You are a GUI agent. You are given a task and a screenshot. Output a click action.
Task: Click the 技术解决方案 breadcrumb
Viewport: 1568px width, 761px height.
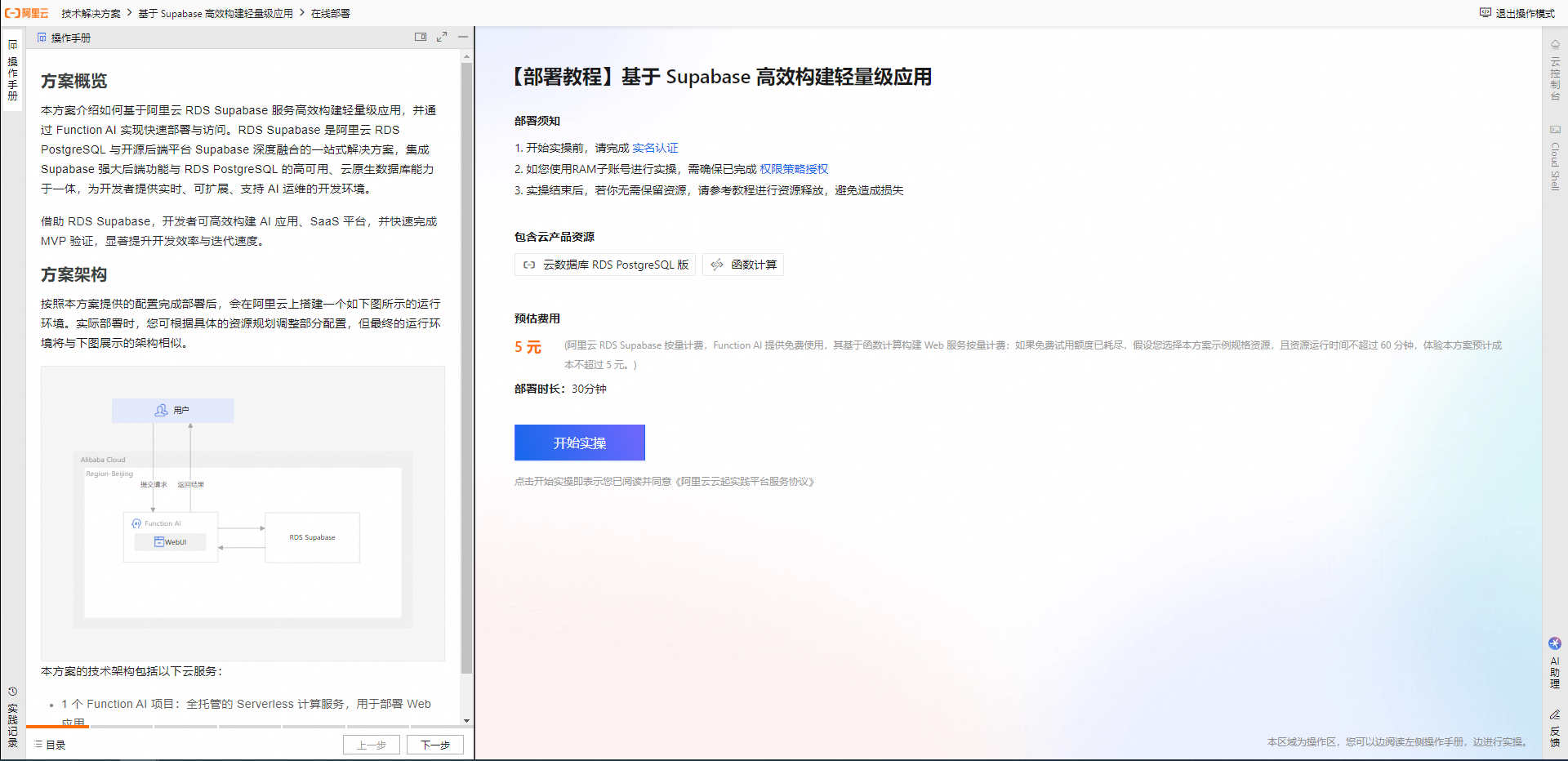pos(91,13)
